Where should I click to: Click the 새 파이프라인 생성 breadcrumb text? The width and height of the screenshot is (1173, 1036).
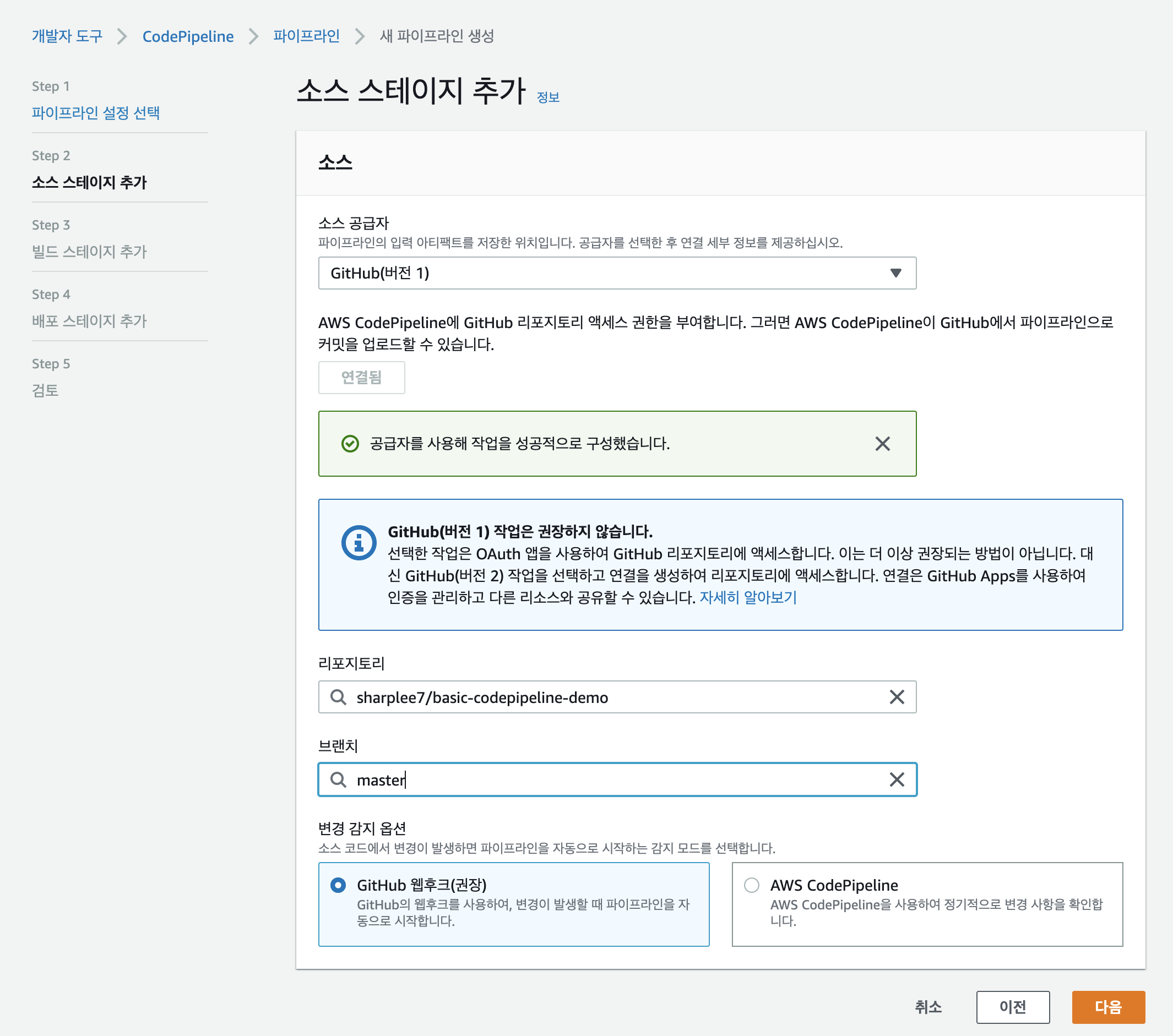[x=437, y=36]
